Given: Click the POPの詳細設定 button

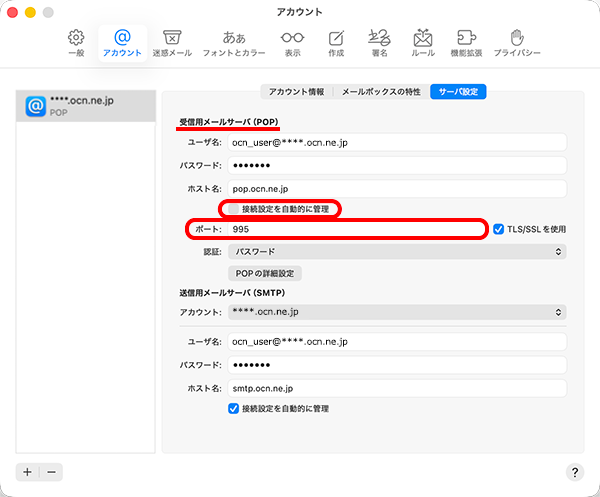Looking at the screenshot, I should [264, 273].
